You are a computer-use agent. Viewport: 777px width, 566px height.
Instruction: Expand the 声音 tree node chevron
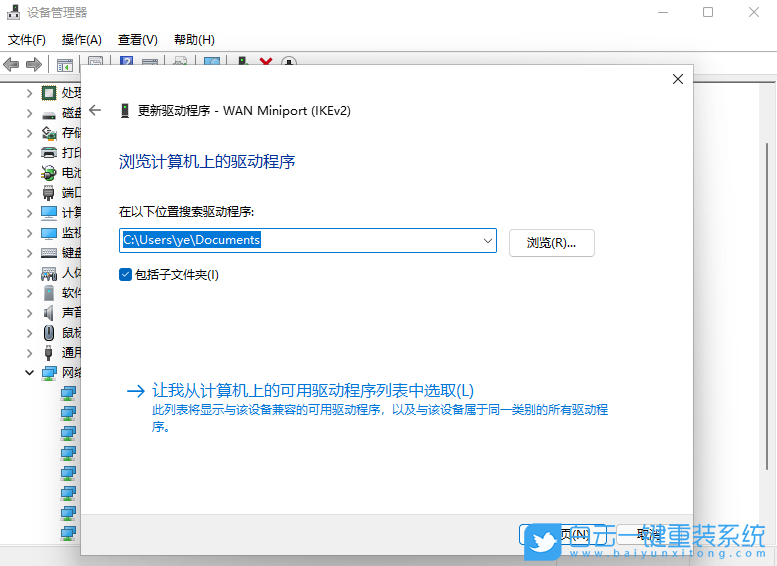[29, 313]
